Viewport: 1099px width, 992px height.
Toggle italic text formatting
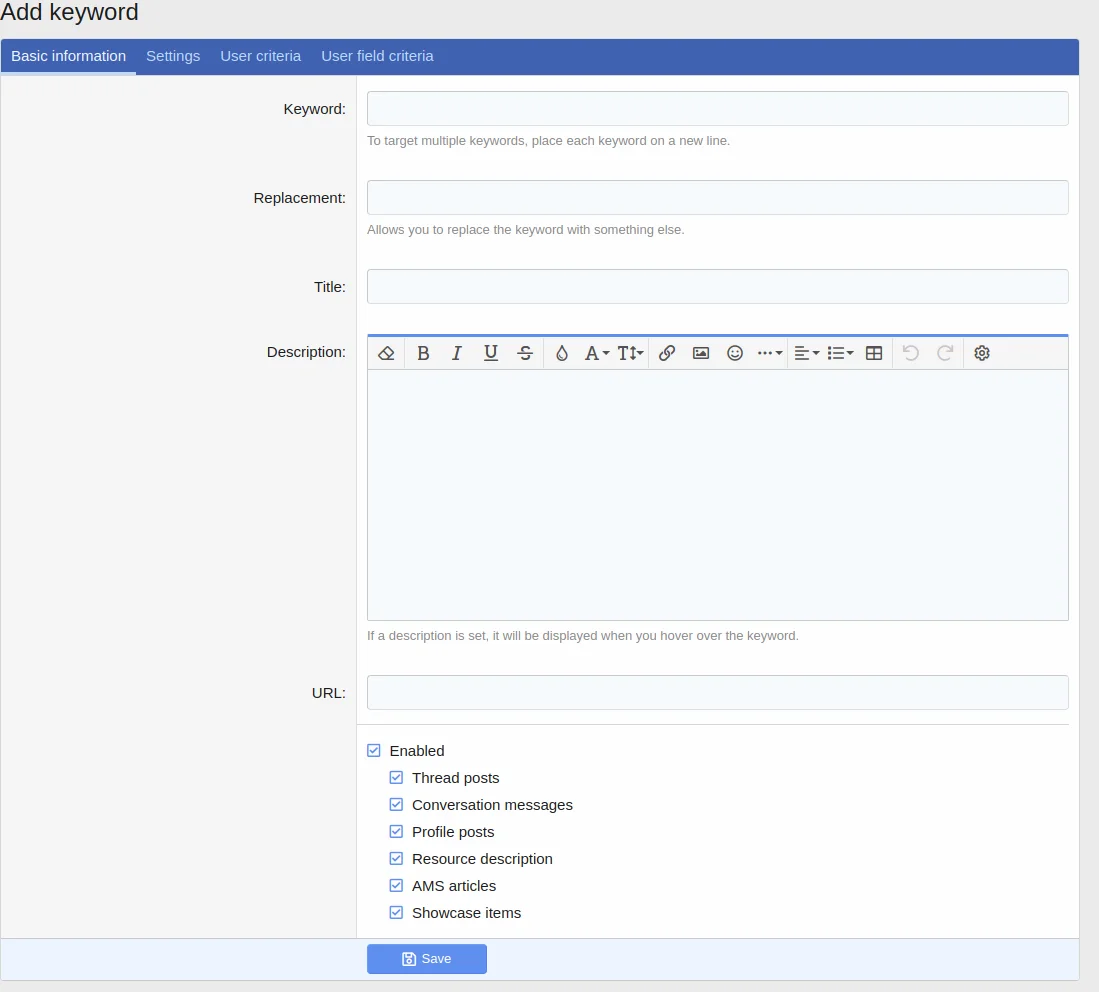pyautogui.click(x=457, y=353)
